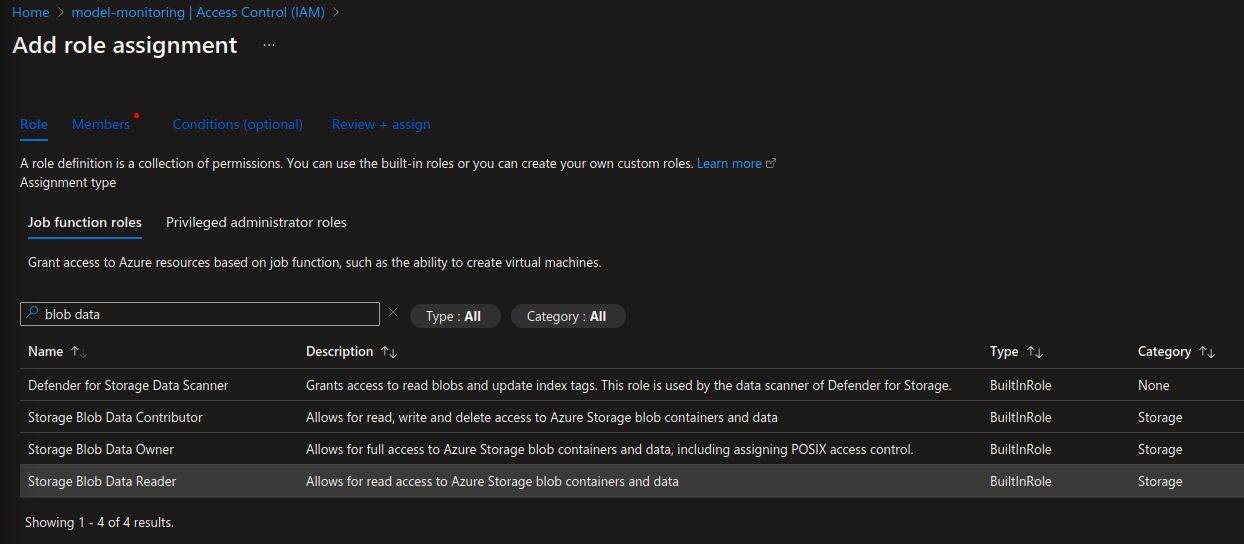Clear the search box with X icon
Viewport: 1244px width, 544px height.
point(393,313)
